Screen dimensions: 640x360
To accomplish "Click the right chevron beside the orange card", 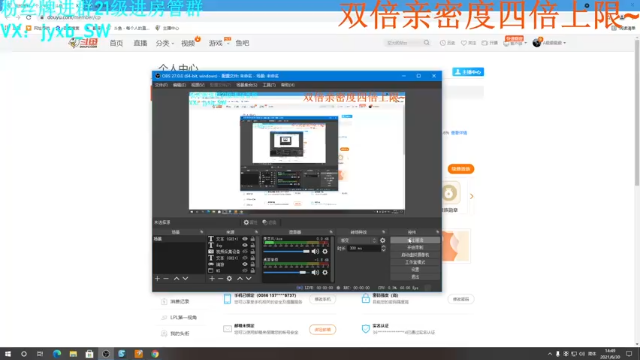I will 471,196.
